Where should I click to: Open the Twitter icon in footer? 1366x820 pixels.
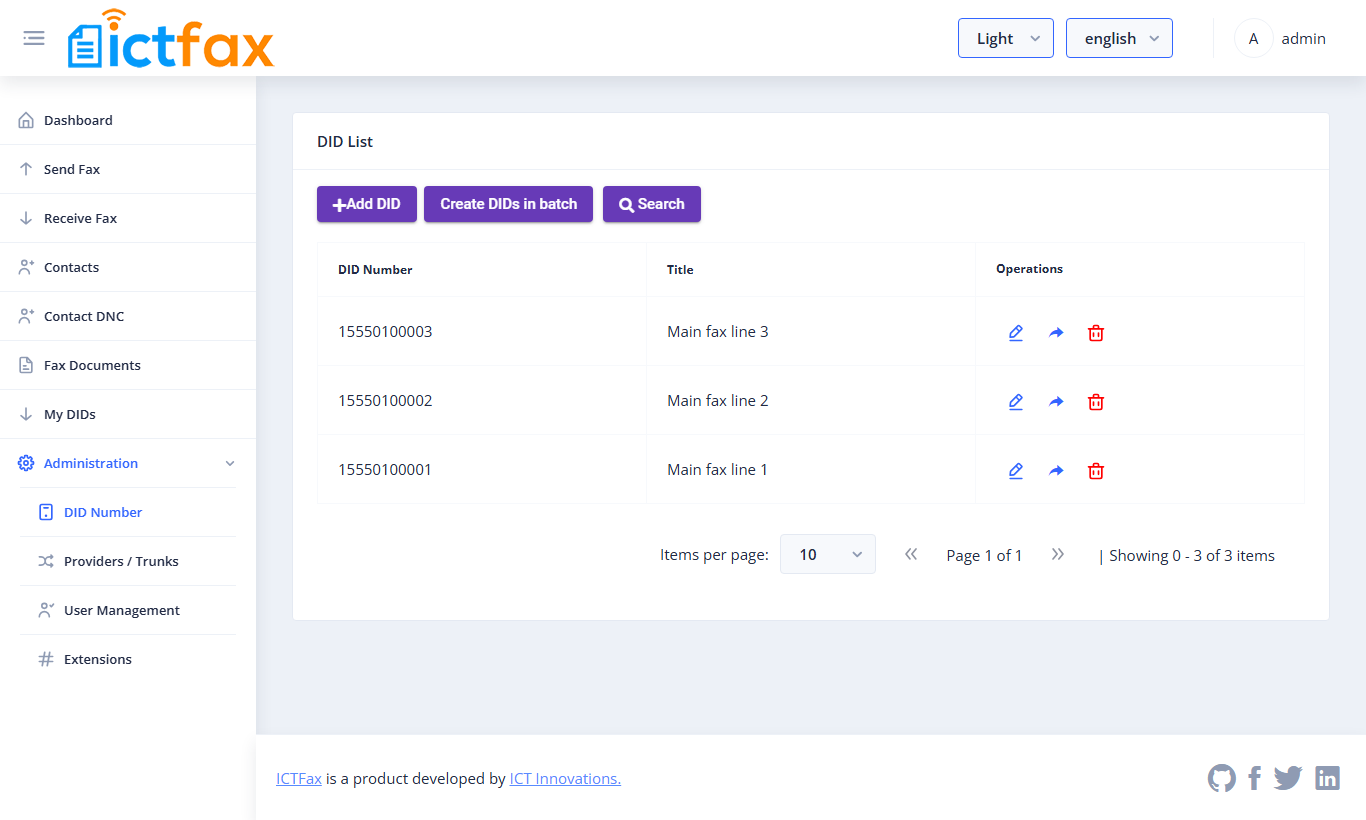click(1288, 778)
